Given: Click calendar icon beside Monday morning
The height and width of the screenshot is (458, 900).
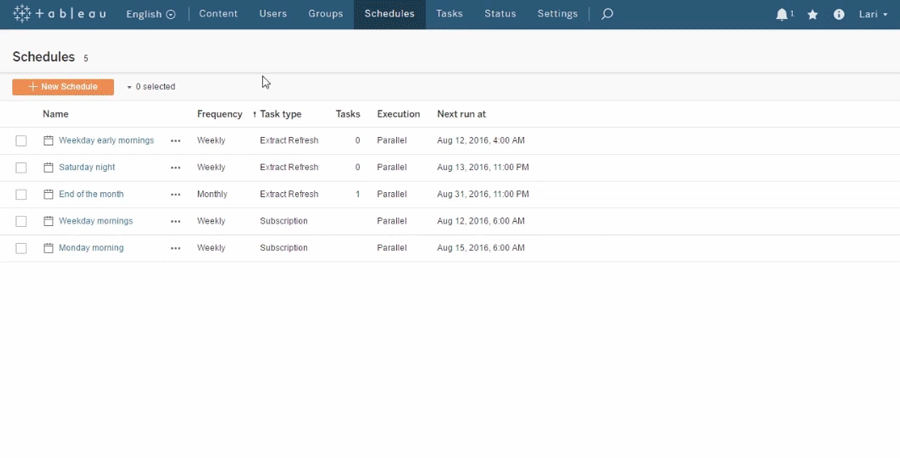Looking at the screenshot, I should click(49, 248).
